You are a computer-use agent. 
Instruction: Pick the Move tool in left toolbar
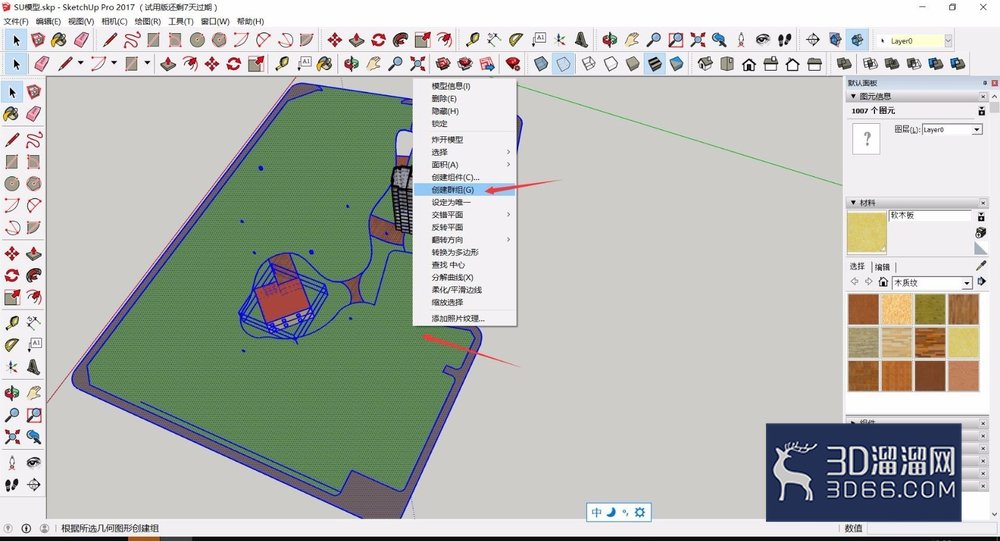tap(11, 254)
